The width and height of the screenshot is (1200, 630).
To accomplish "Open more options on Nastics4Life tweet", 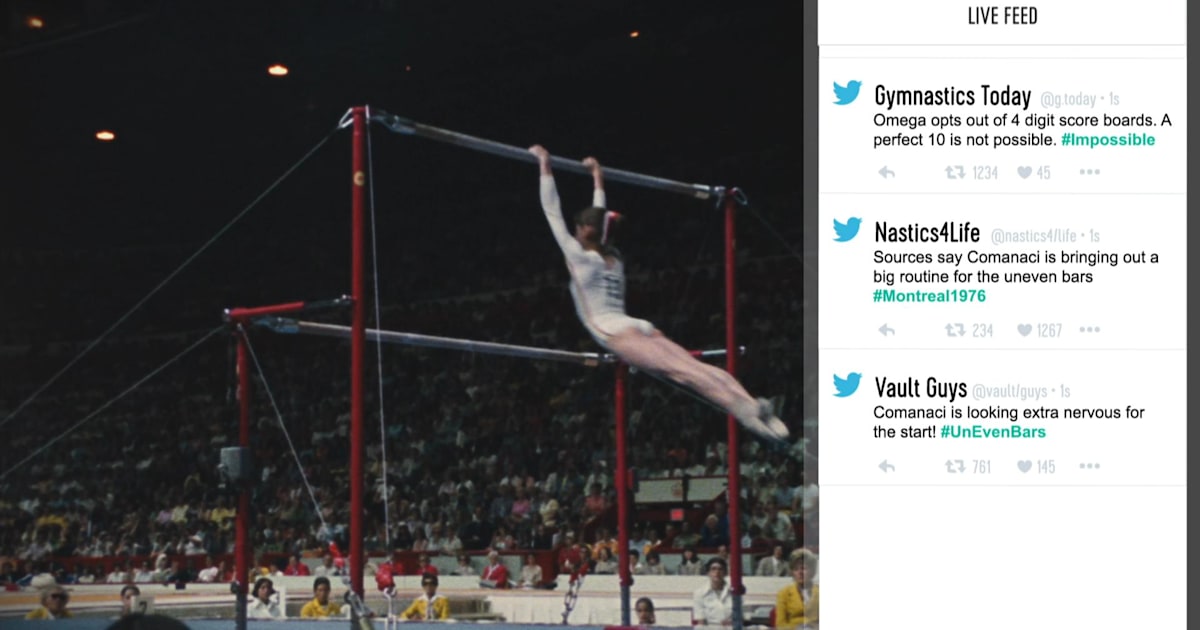I will click(x=1089, y=330).
